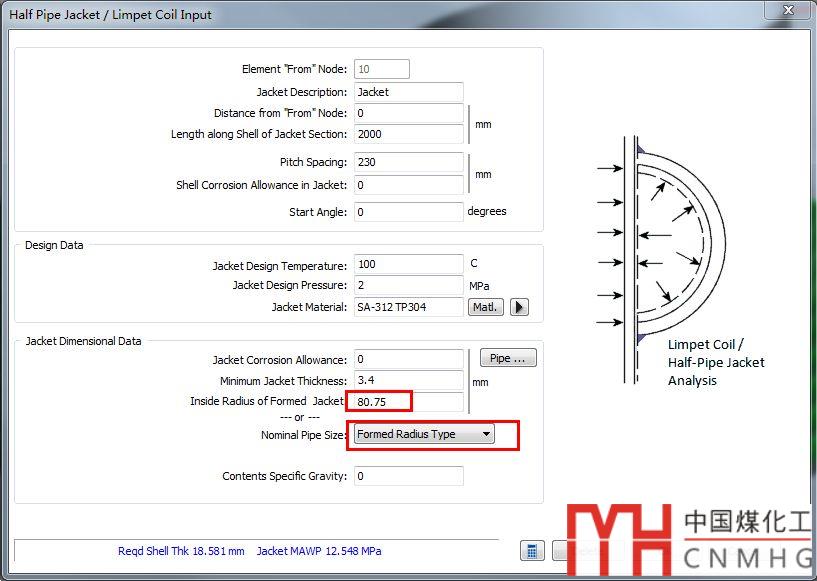
Task: Click the Contents Specific Gravity field
Action: (x=408, y=476)
